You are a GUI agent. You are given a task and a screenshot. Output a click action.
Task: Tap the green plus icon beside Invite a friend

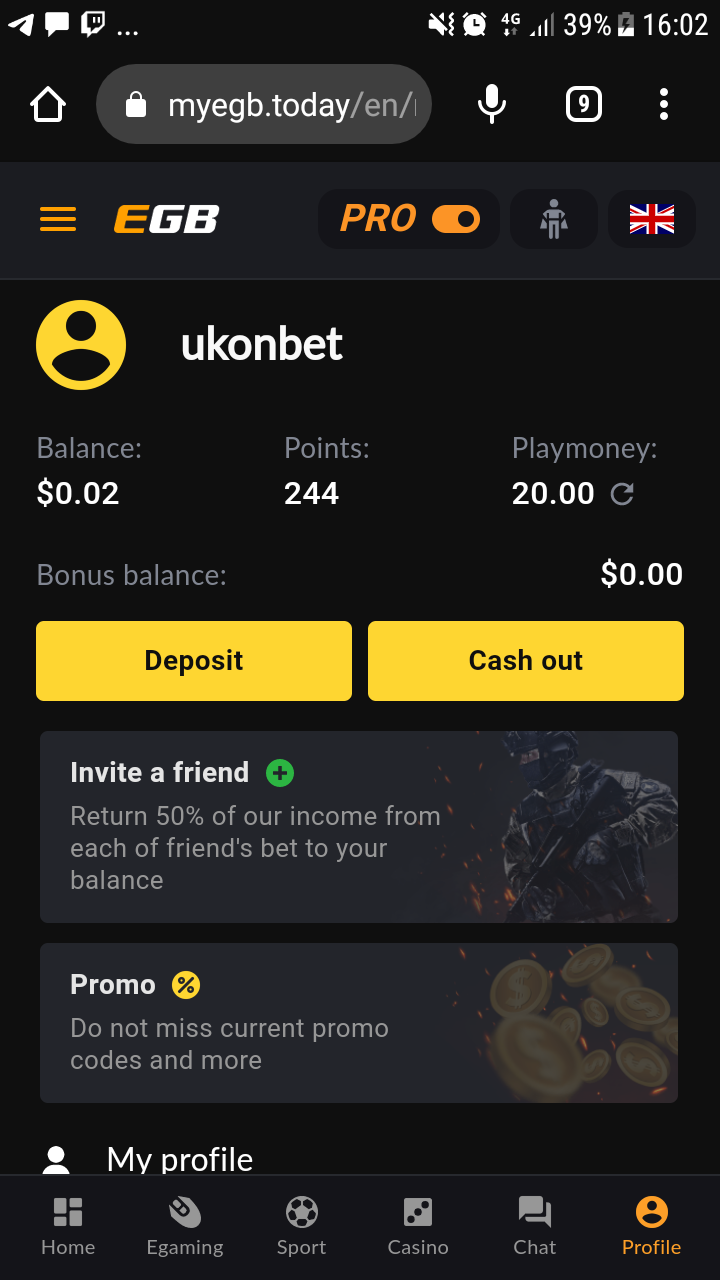tap(280, 773)
